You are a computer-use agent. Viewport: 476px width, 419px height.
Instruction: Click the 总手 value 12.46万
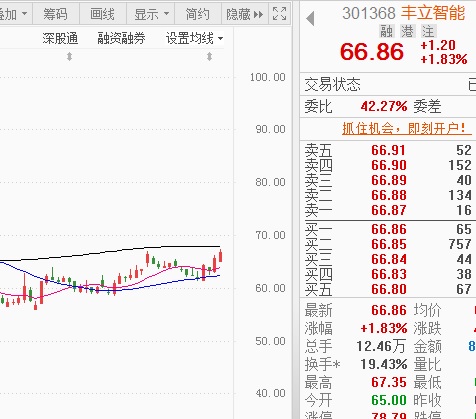(381, 346)
